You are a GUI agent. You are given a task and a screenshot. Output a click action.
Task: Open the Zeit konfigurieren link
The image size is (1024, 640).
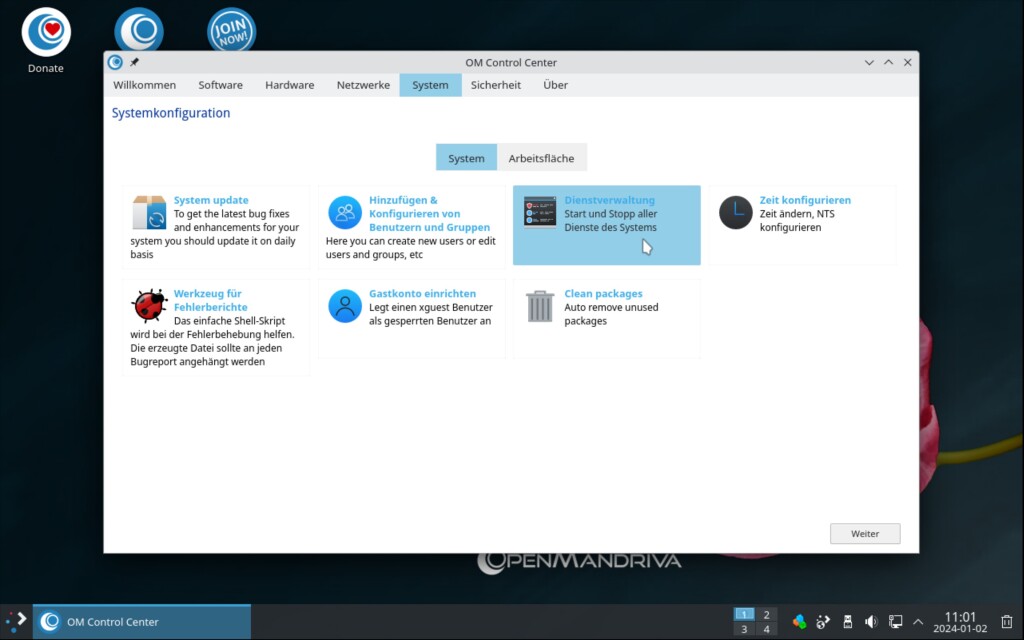[x=805, y=200]
